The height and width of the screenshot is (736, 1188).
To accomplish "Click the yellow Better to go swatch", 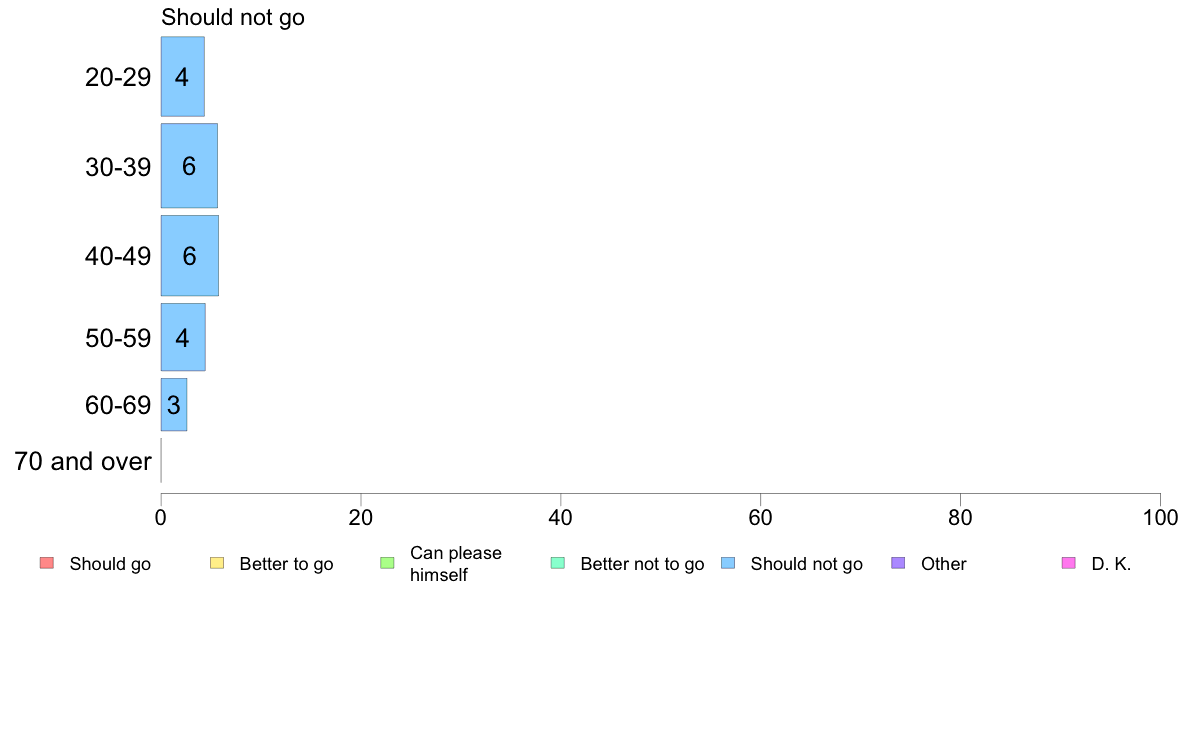I will coord(217,563).
